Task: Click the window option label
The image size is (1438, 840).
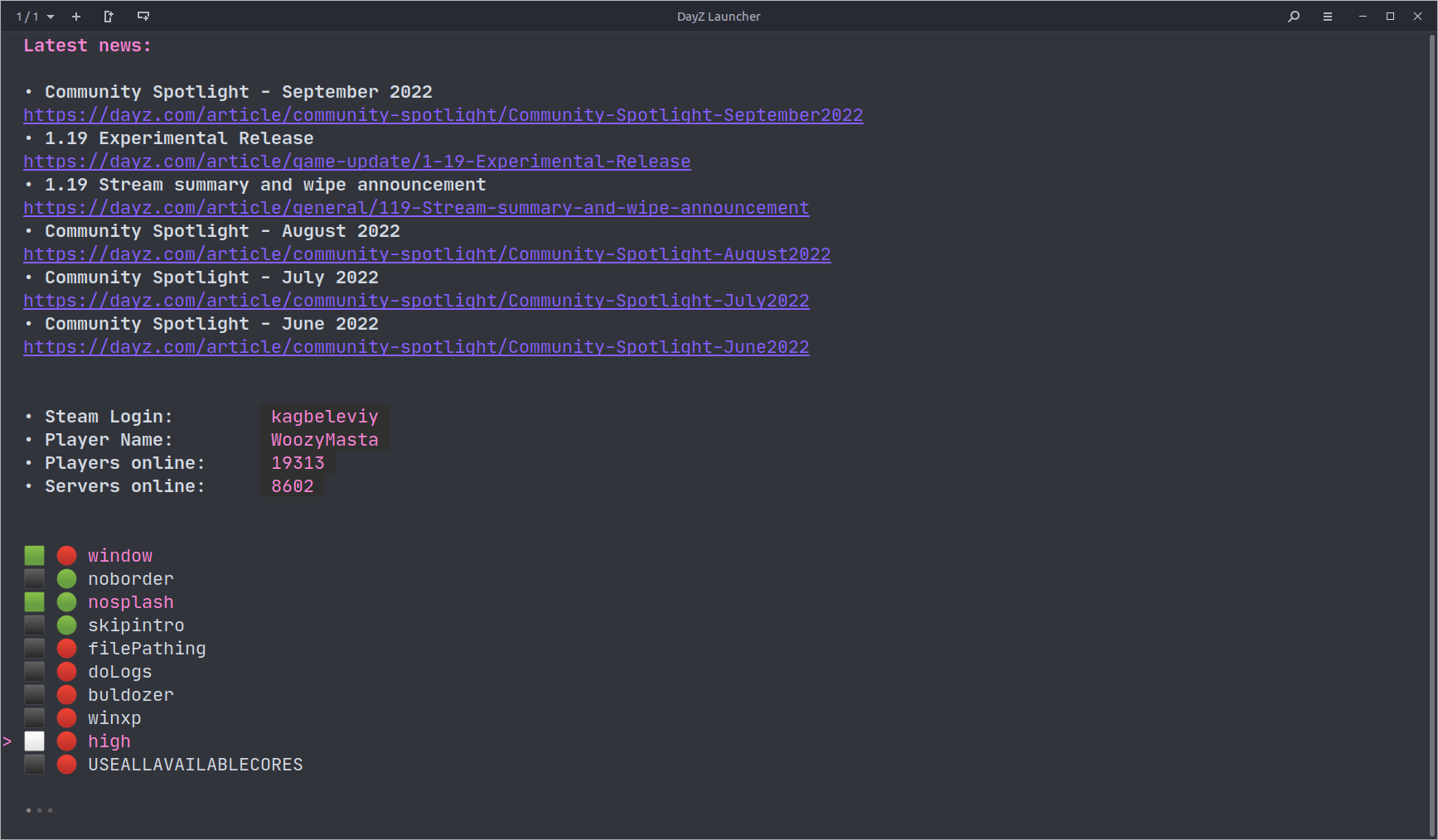Action: tap(120, 556)
